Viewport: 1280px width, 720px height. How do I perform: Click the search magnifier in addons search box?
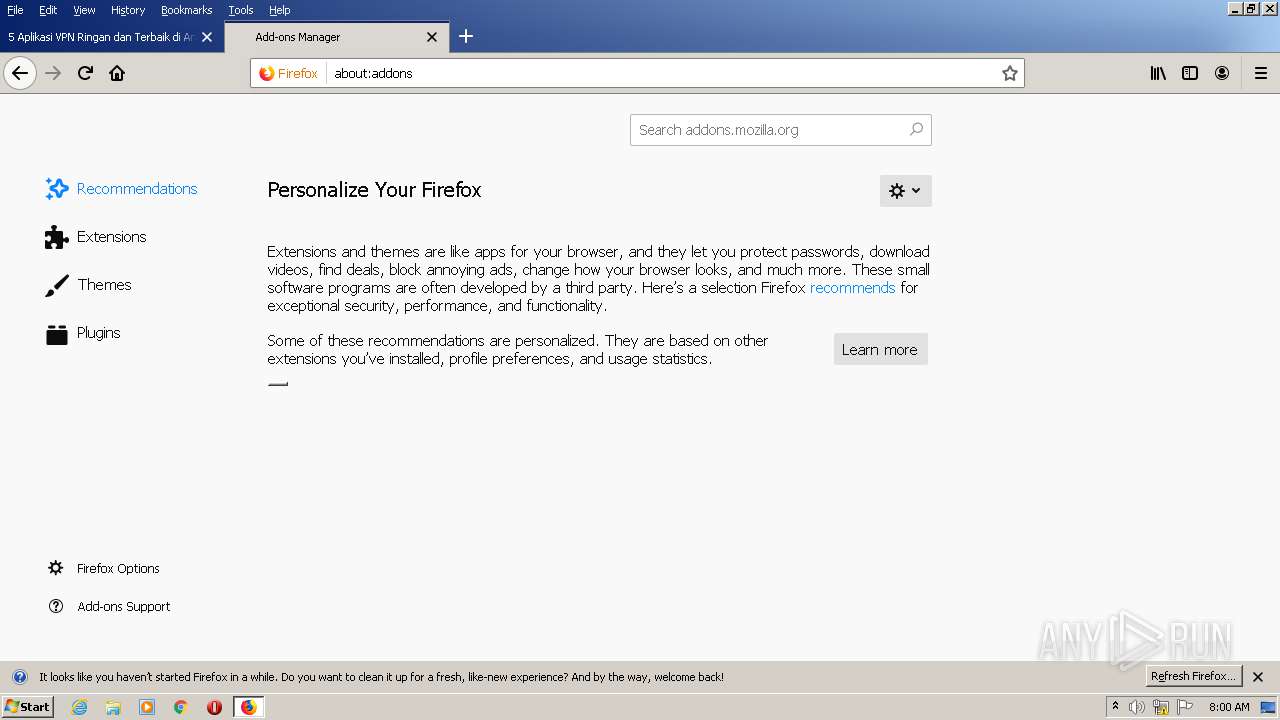[916, 129]
